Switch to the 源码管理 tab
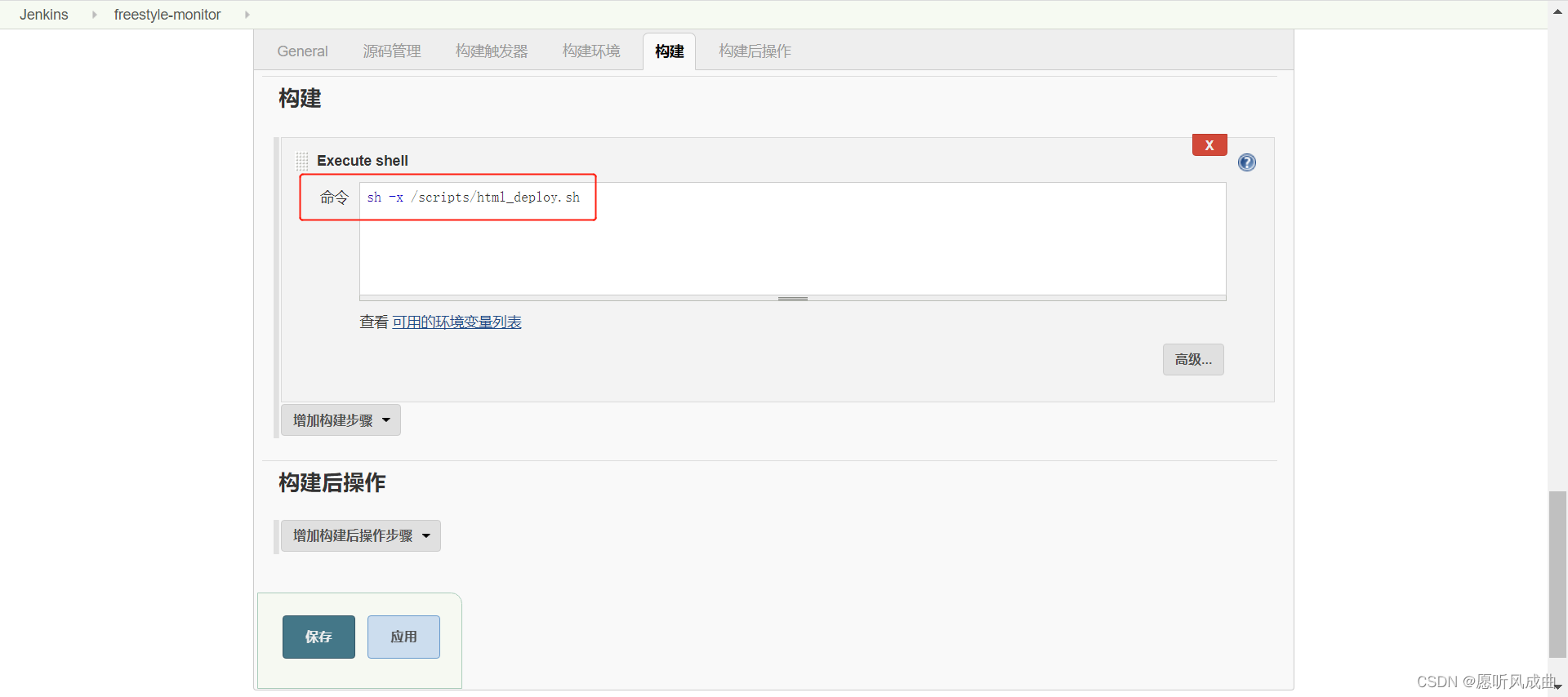 tap(392, 51)
